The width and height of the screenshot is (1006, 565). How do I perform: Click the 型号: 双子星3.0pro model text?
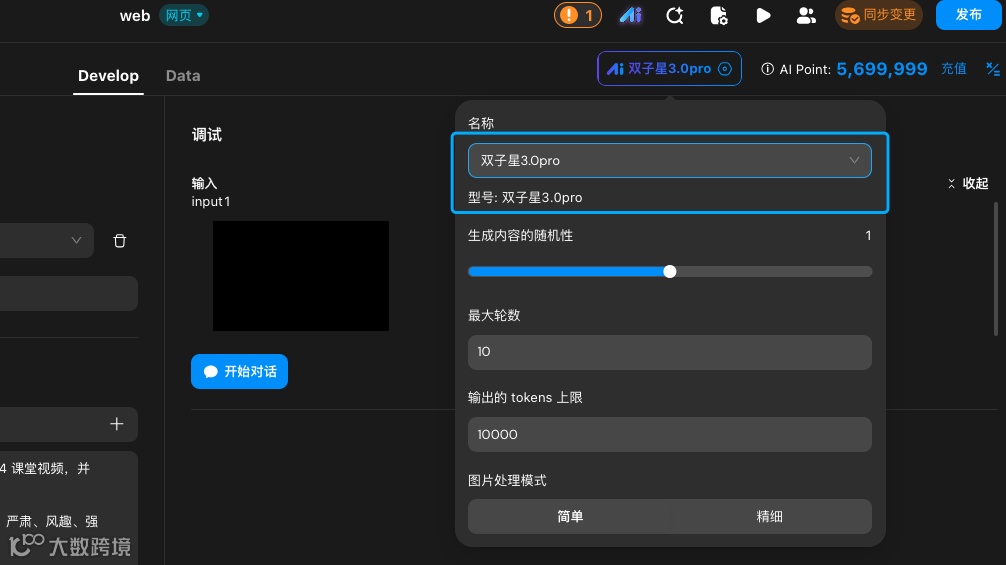point(525,198)
